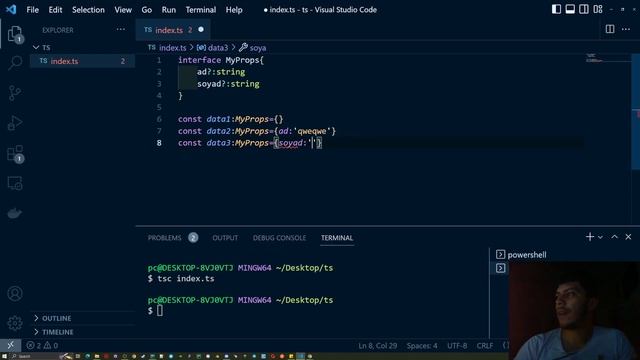This screenshot has height=360, width=640.
Task: Open the Selection menu
Action: pos(88,10)
